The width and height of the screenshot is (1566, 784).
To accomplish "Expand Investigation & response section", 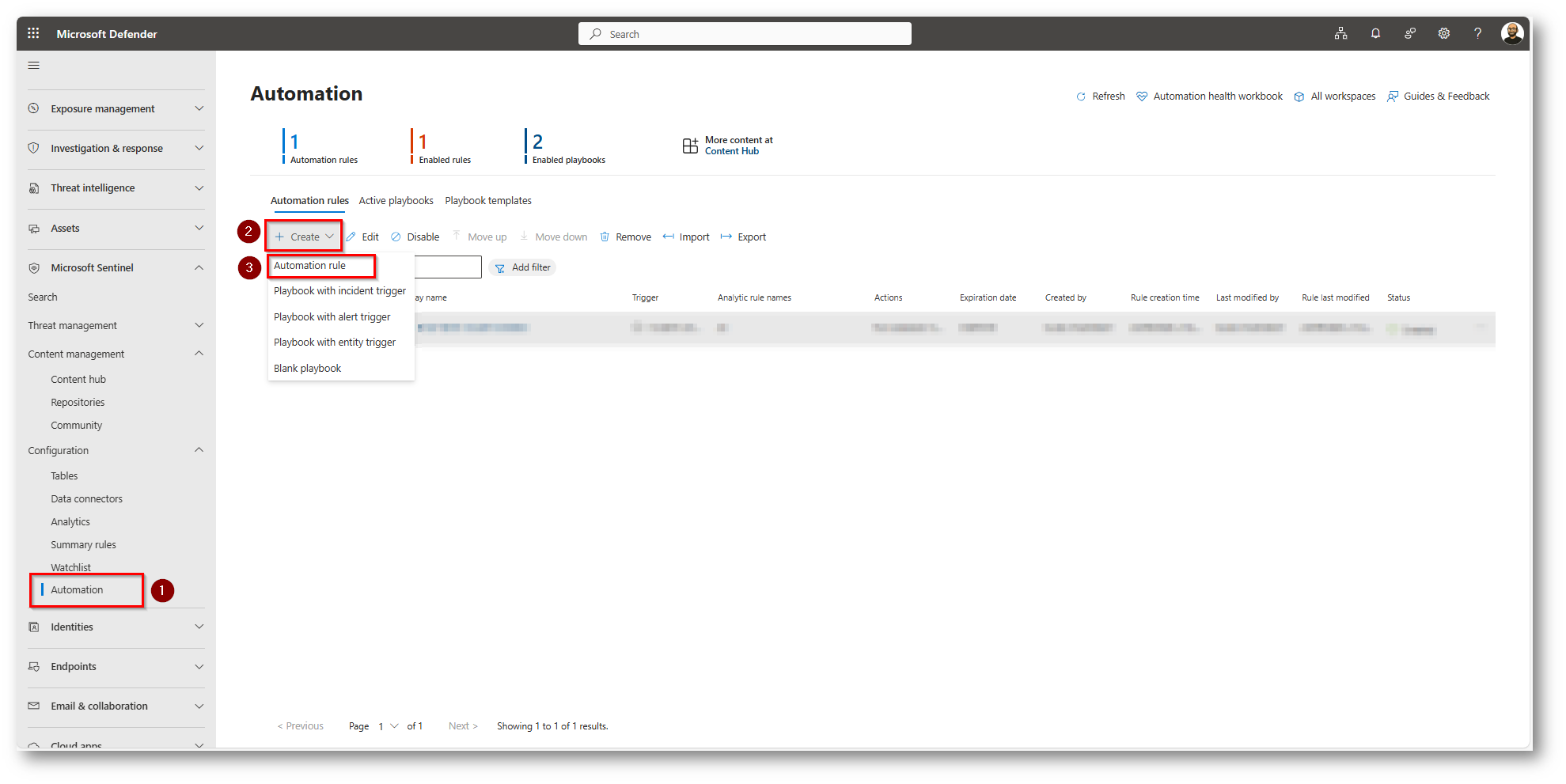I will click(199, 148).
